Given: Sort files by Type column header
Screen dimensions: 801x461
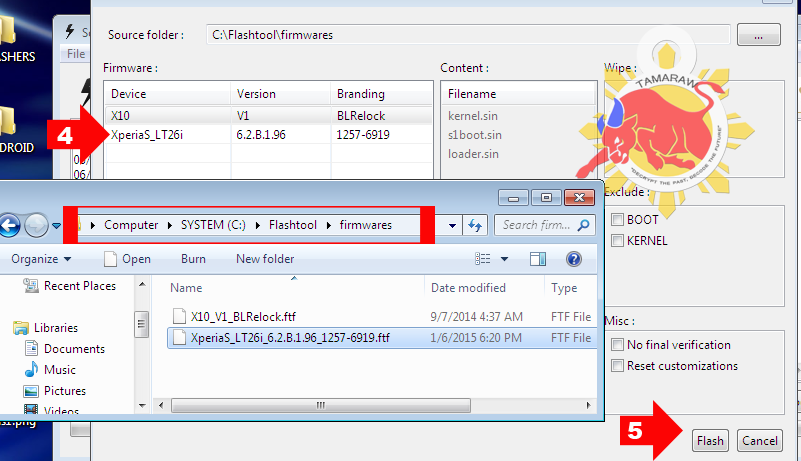Looking at the screenshot, I should pyautogui.click(x=564, y=288).
